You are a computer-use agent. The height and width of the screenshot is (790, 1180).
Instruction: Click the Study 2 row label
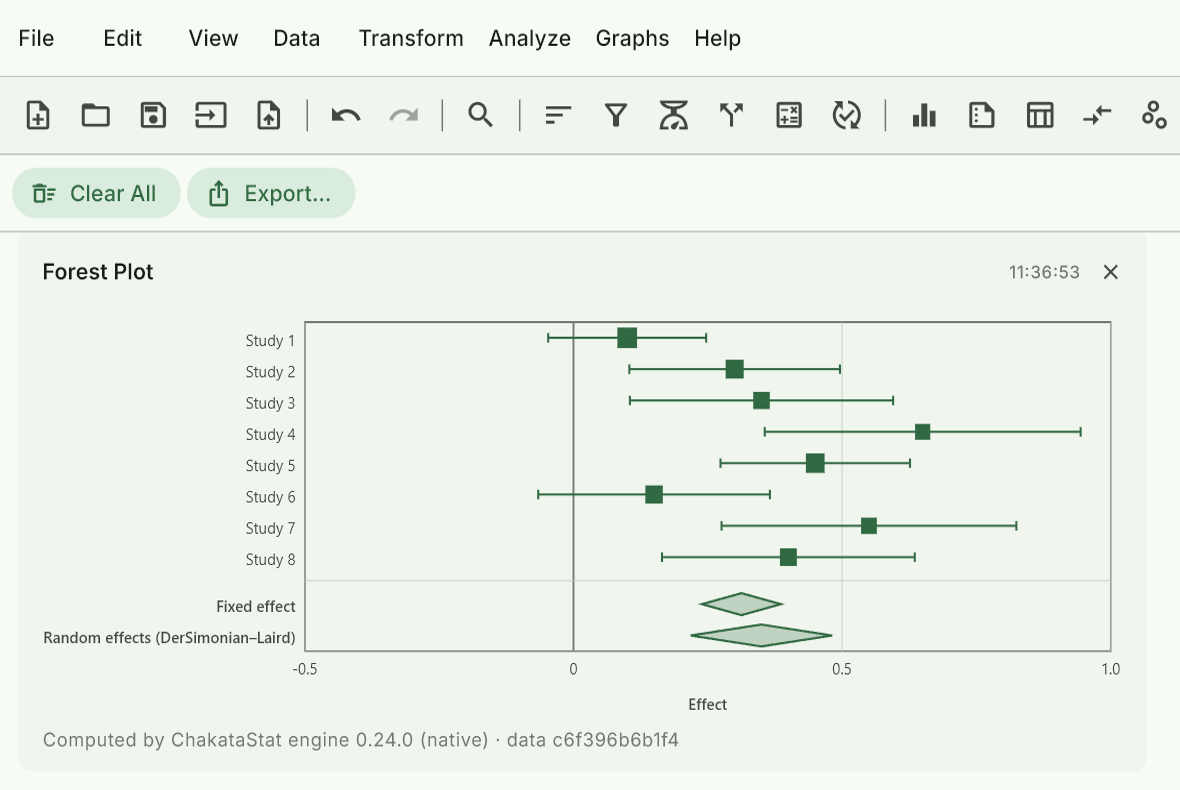point(270,372)
